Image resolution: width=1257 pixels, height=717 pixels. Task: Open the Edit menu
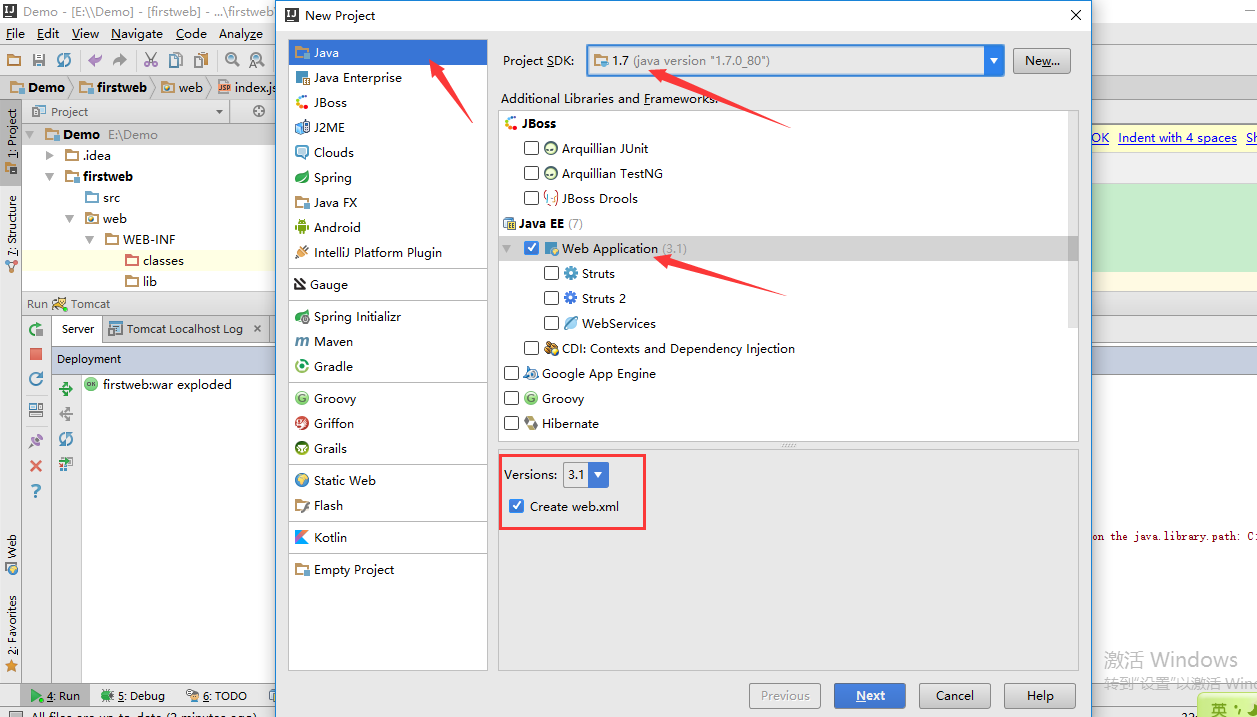tap(48, 33)
